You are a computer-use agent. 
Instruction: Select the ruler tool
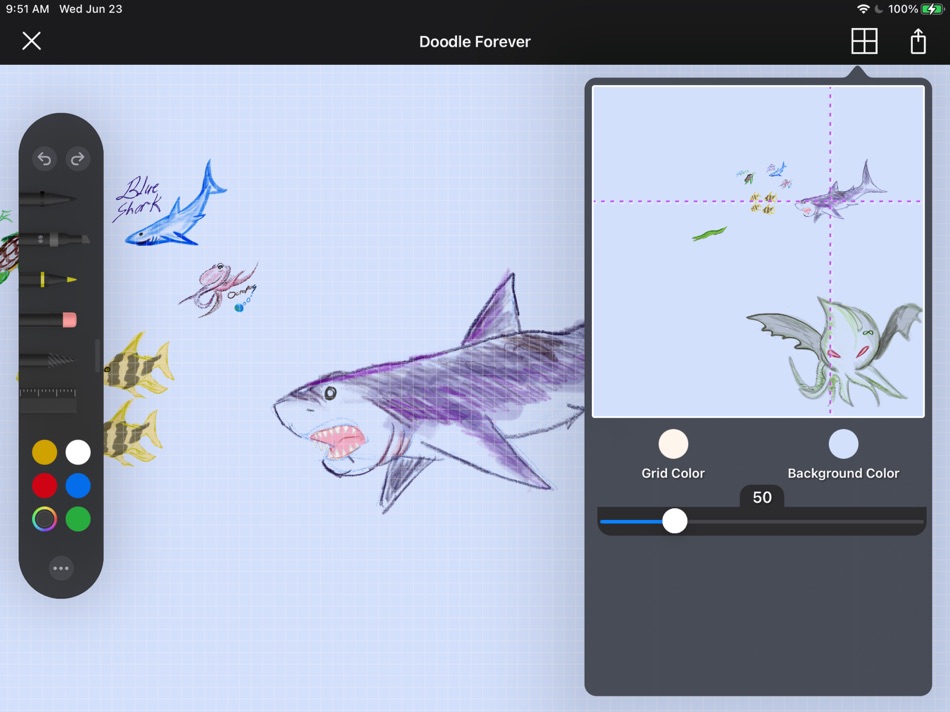[48, 400]
